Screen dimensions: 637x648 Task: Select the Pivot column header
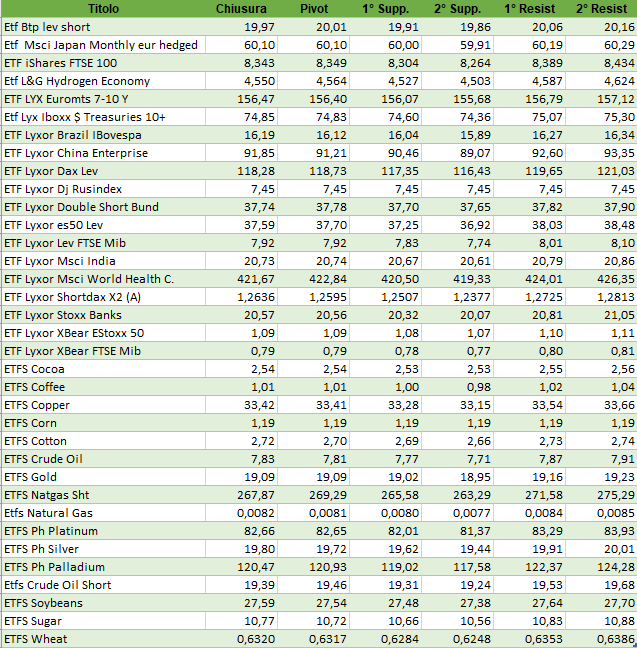[314, 9]
